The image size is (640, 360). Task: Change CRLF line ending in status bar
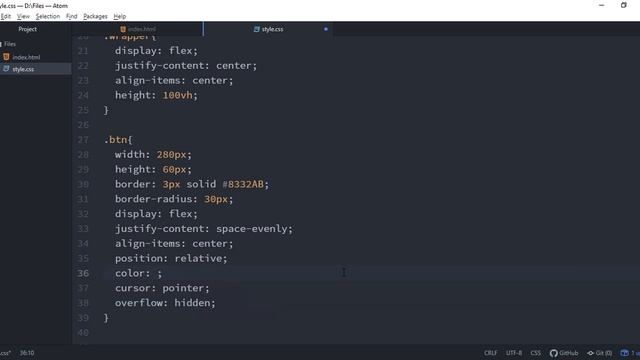click(491, 353)
